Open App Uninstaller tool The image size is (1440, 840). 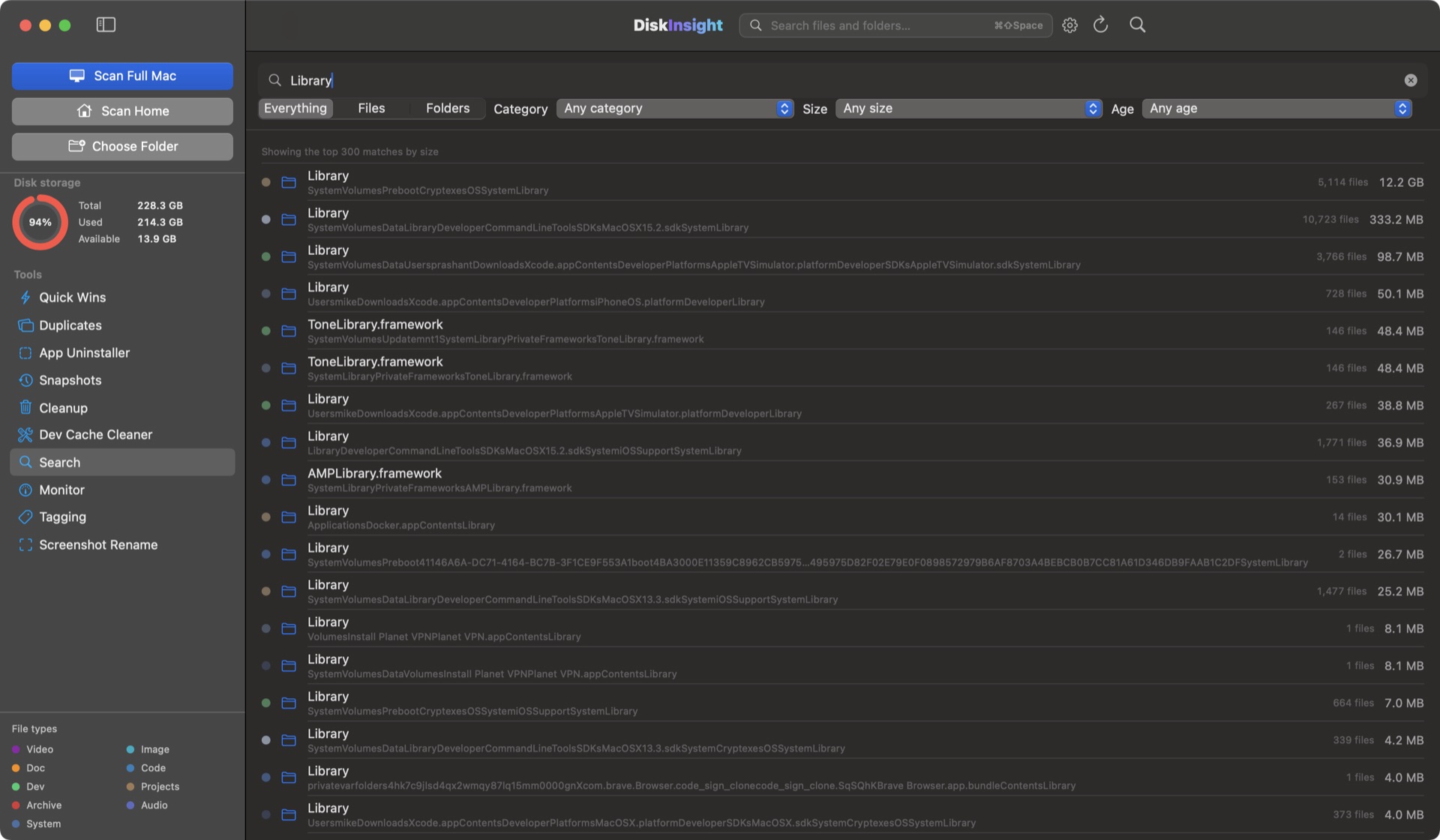pyautogui.click(x=122, y=352)
